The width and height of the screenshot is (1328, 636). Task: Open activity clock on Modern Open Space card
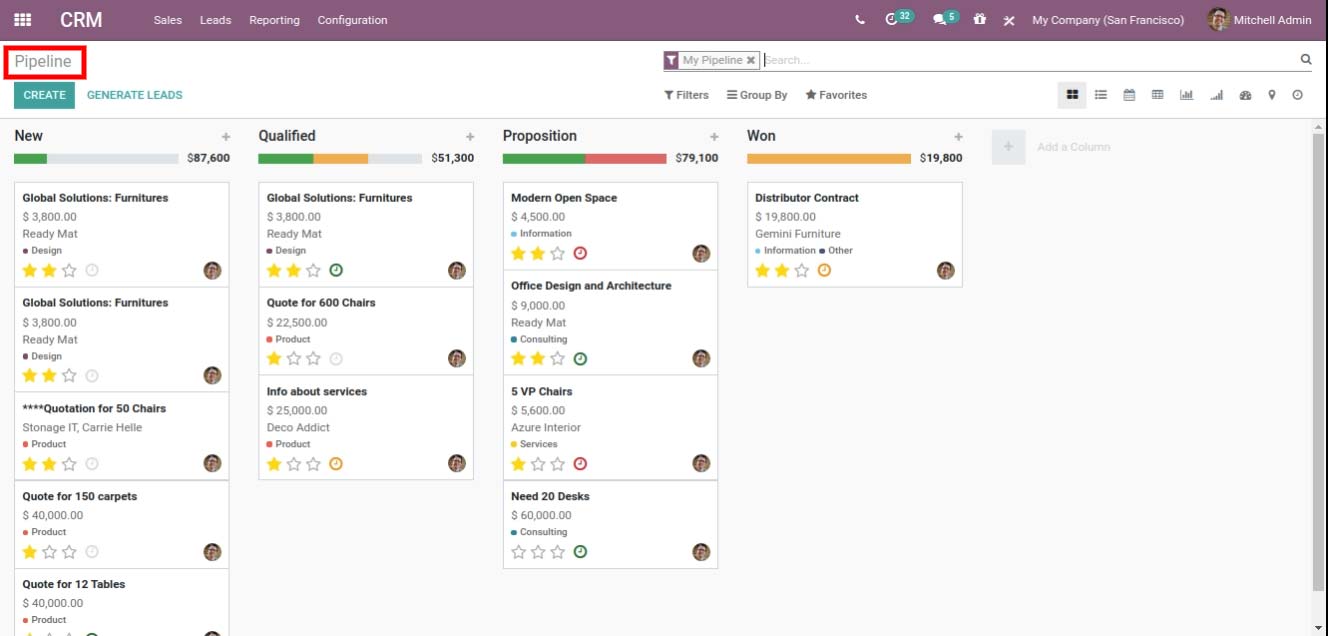coord(580,253)
